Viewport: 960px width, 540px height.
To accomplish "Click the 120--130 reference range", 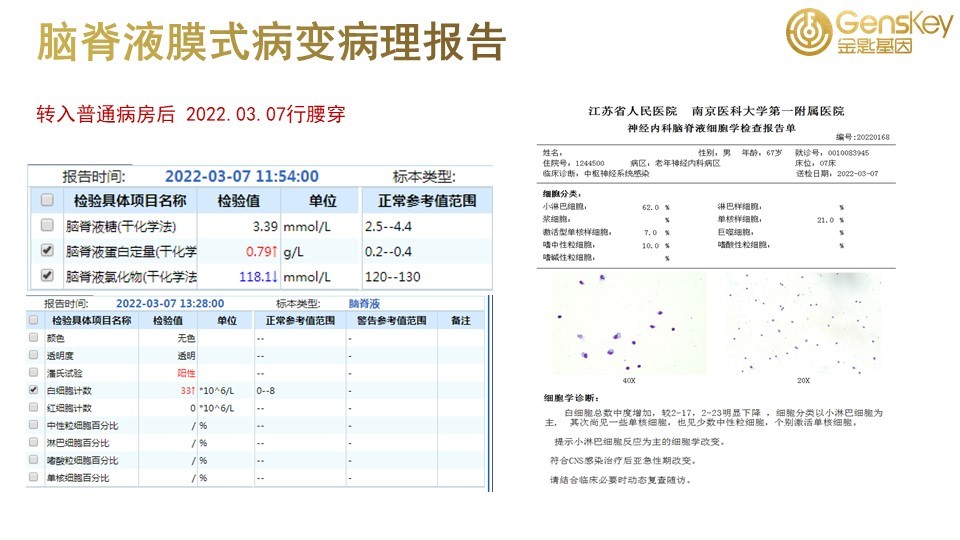I will [392, 277].
